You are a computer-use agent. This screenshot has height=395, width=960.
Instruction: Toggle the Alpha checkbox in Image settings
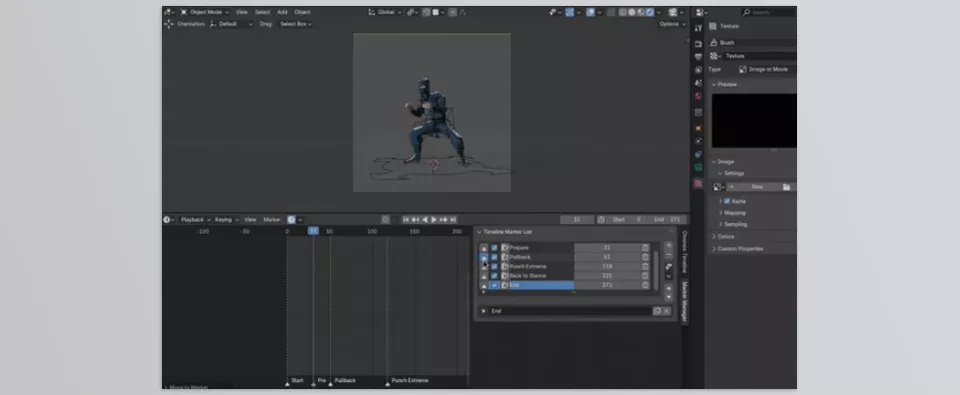[727, 201]
